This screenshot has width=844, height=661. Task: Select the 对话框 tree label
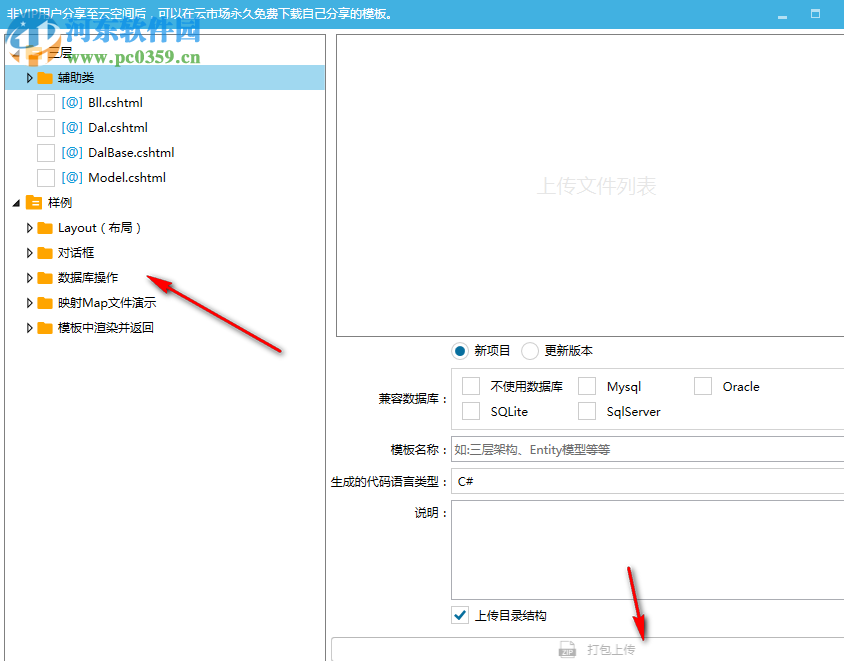click(76, 253)
